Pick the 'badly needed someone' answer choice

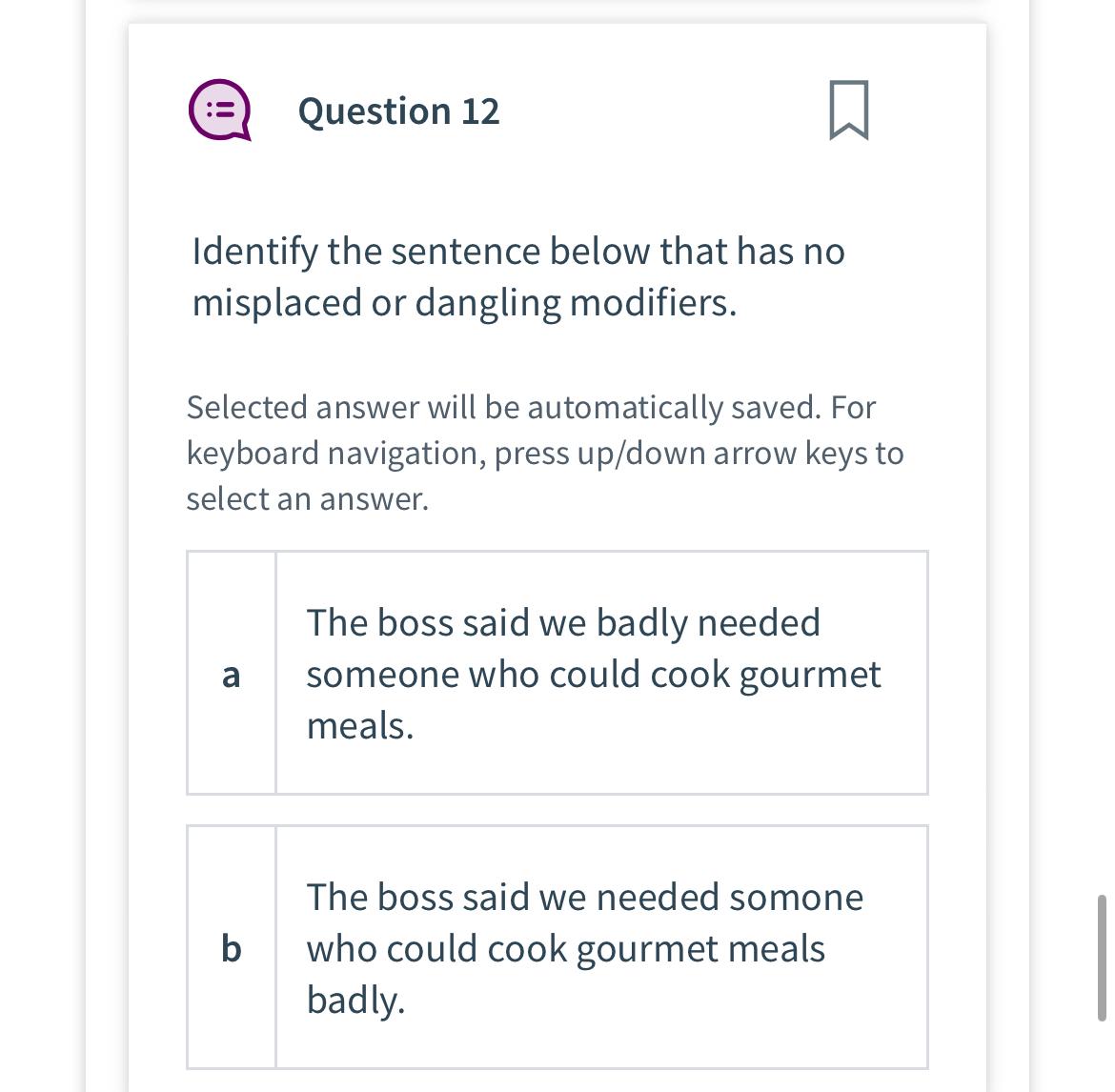tap(593, 673)
